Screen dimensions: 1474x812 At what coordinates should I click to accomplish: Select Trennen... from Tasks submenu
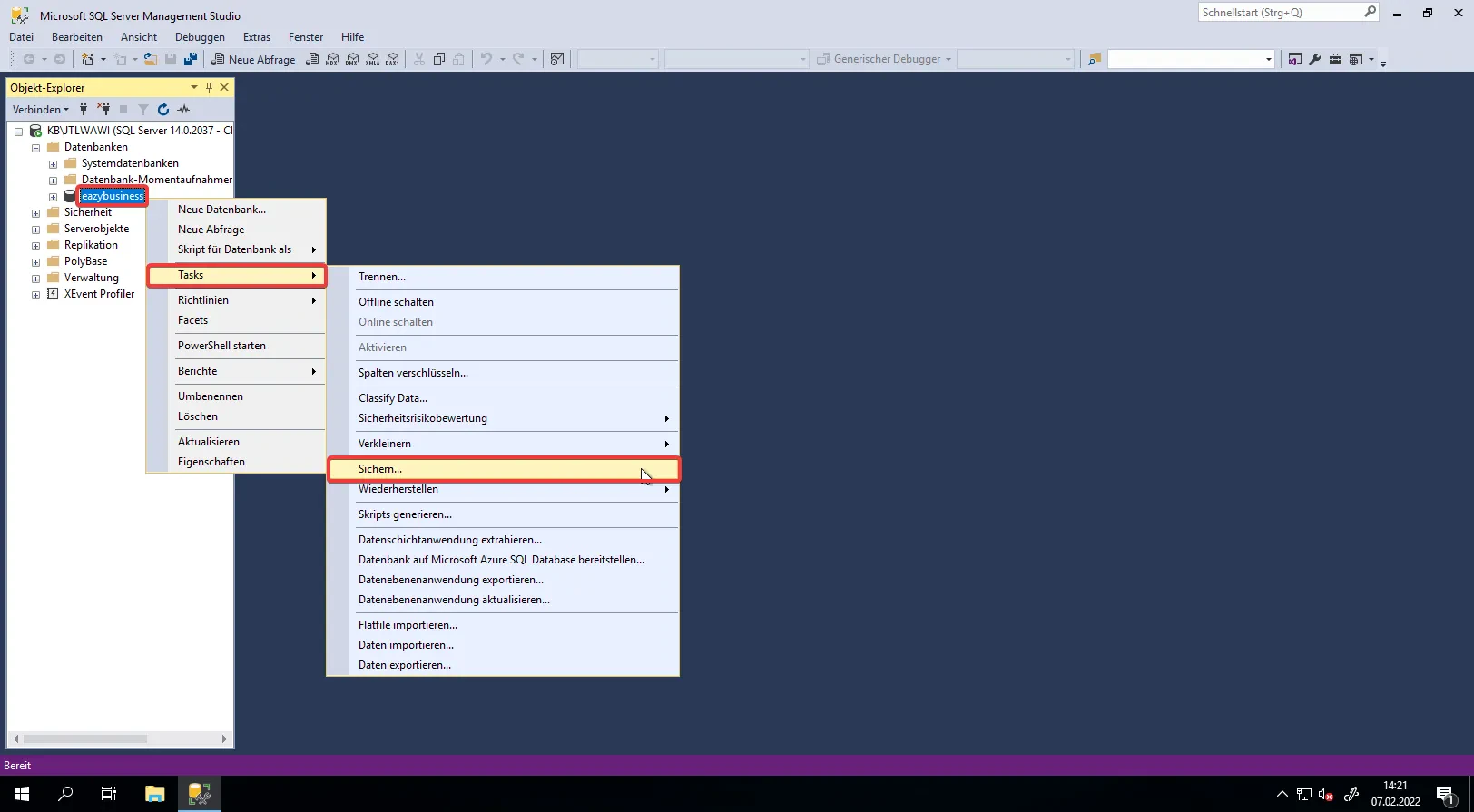pos(503,277)
